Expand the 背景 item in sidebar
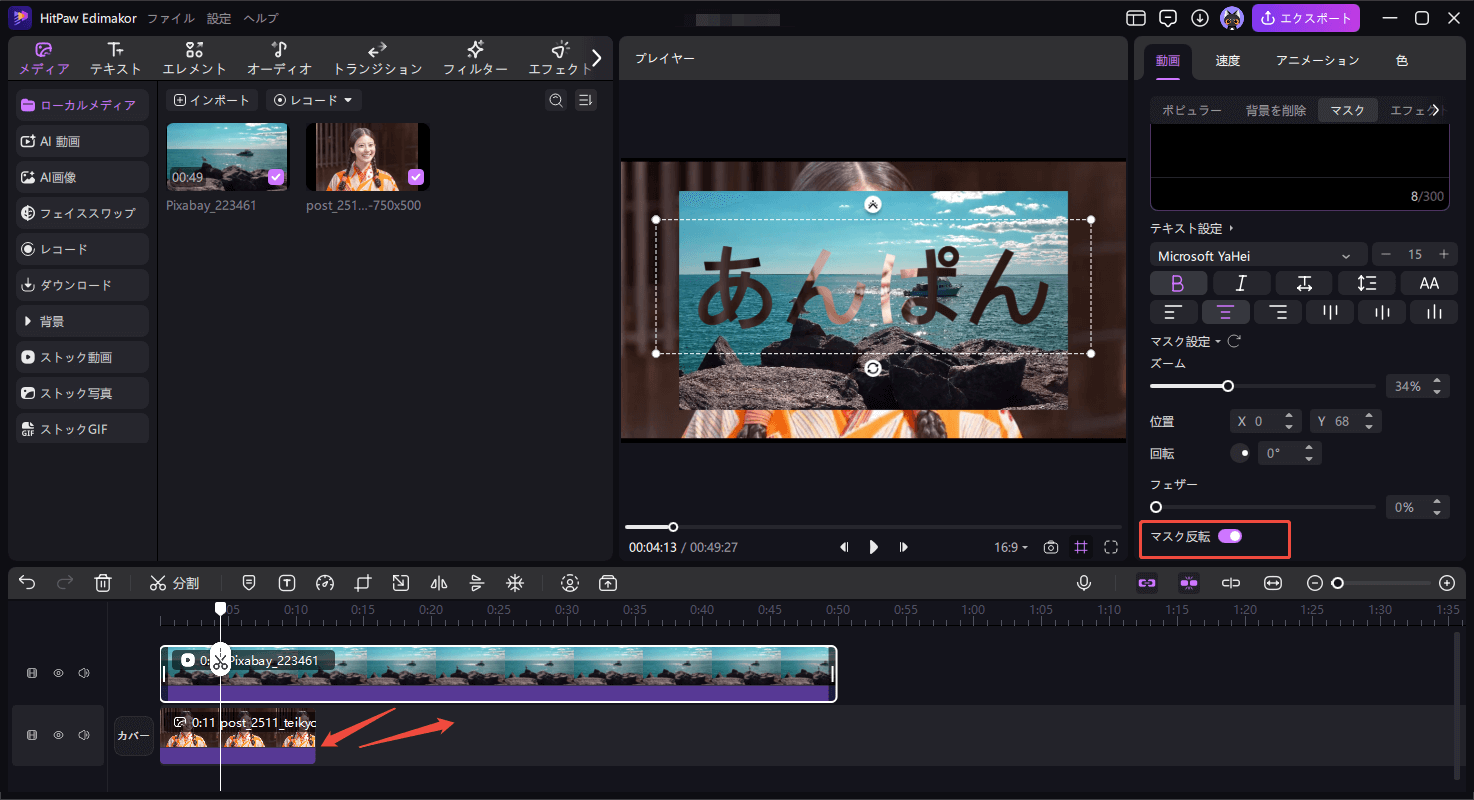 83,321
